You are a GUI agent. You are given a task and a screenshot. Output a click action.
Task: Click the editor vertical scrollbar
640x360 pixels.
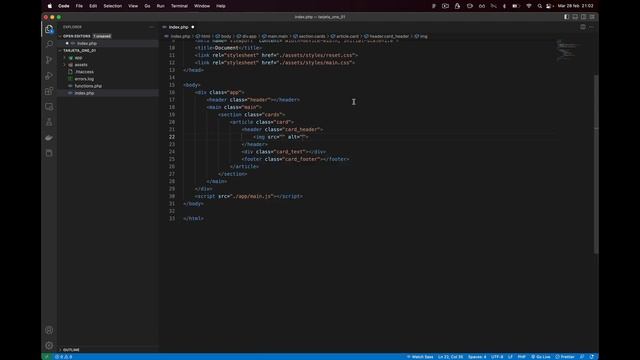(x=596, y=163)
